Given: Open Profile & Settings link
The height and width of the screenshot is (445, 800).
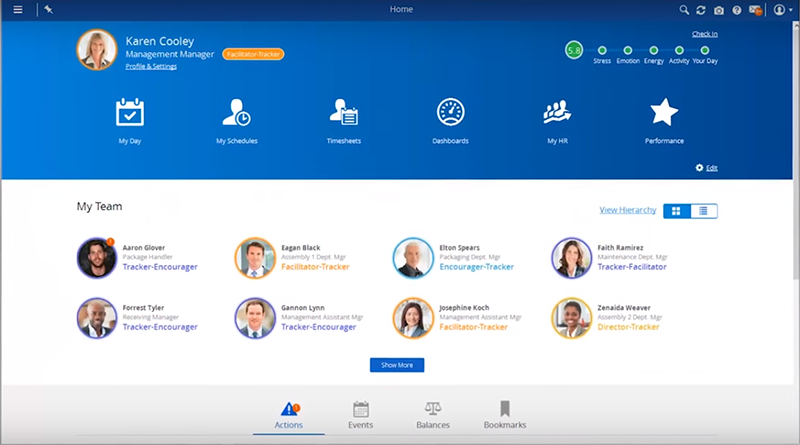Looking at the screenshot, I should click(x=151, y=66).
